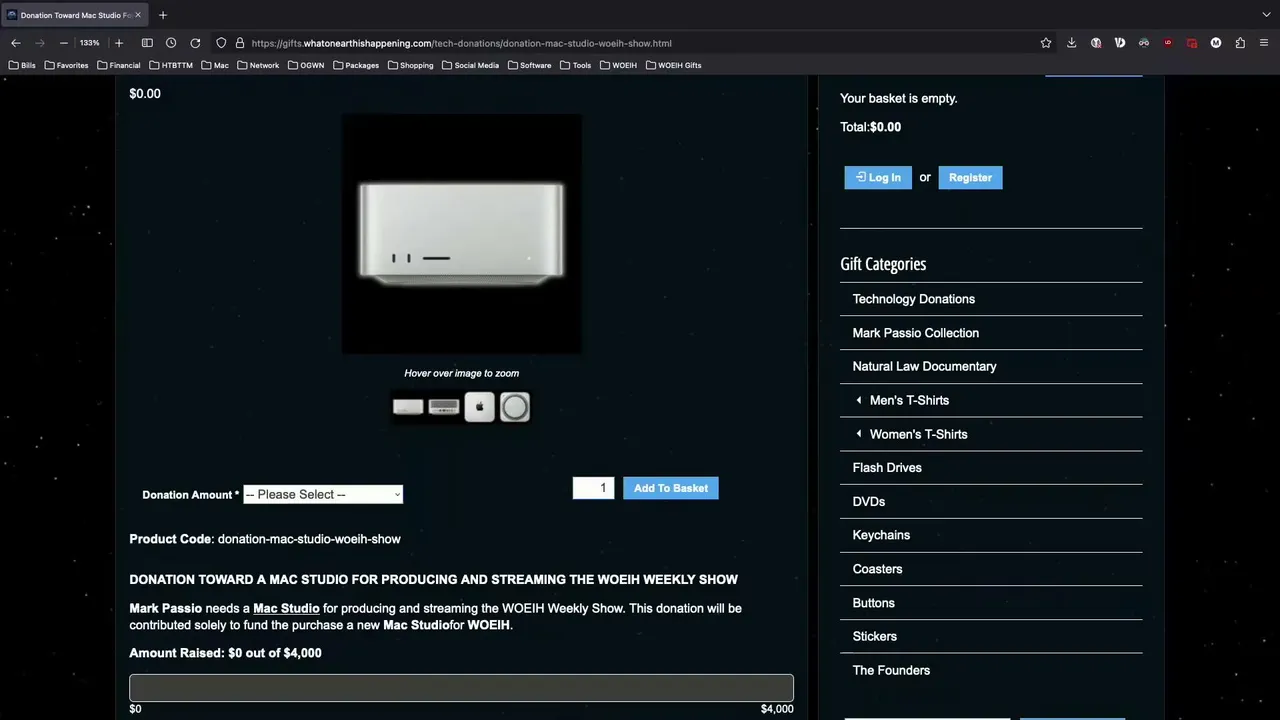Open Natural Law Documentary category
Screen dimensions: 1280x720
click(x=924, y=366)
